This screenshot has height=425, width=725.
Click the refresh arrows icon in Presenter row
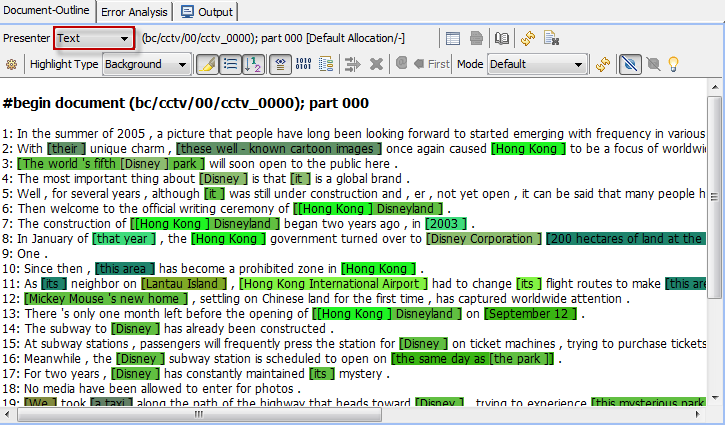528,38
